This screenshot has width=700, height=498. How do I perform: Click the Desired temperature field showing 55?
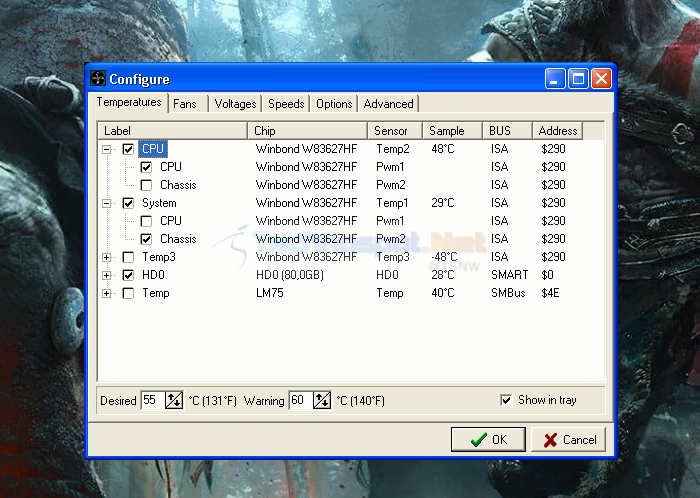153,400
